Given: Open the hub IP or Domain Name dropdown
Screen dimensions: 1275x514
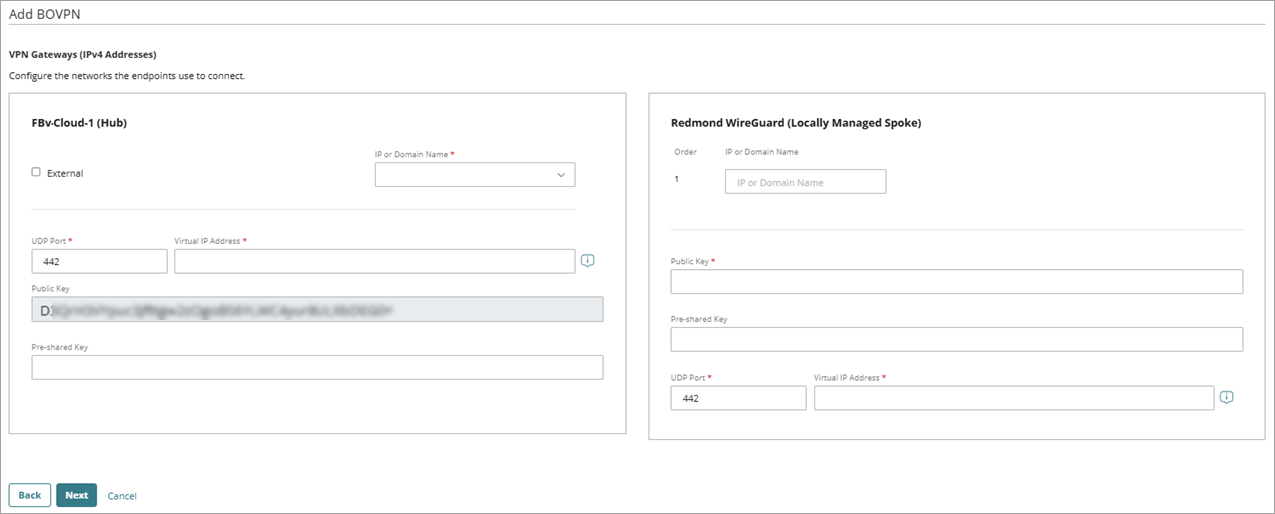Looking at the screenshot, I should [475, 175].
